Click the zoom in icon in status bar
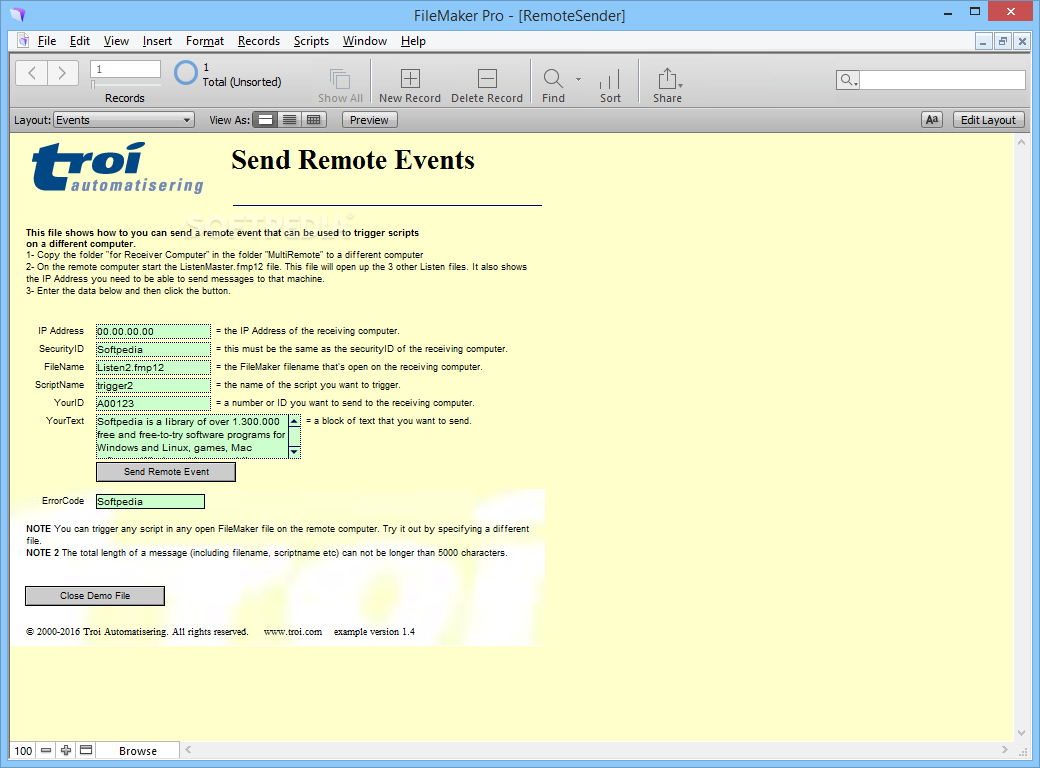This screenshot has height=768, width=1040. [66, 750]
